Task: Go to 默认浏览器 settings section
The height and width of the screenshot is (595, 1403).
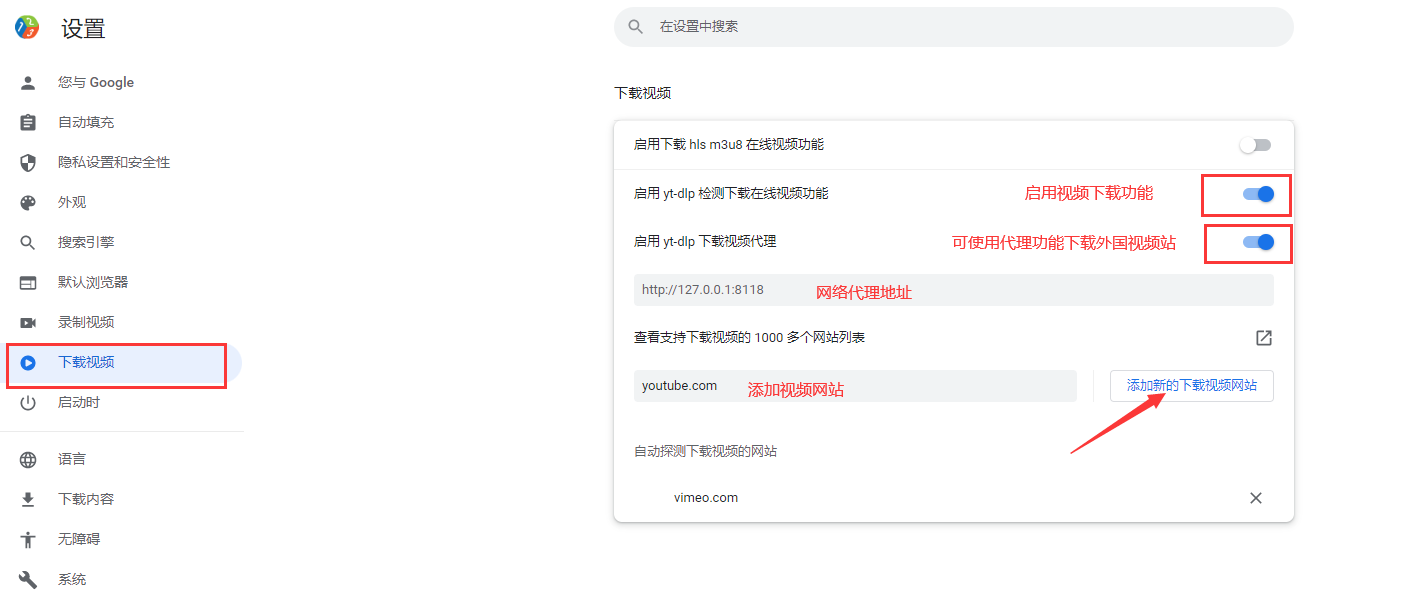Action: [x=93, y=283]
